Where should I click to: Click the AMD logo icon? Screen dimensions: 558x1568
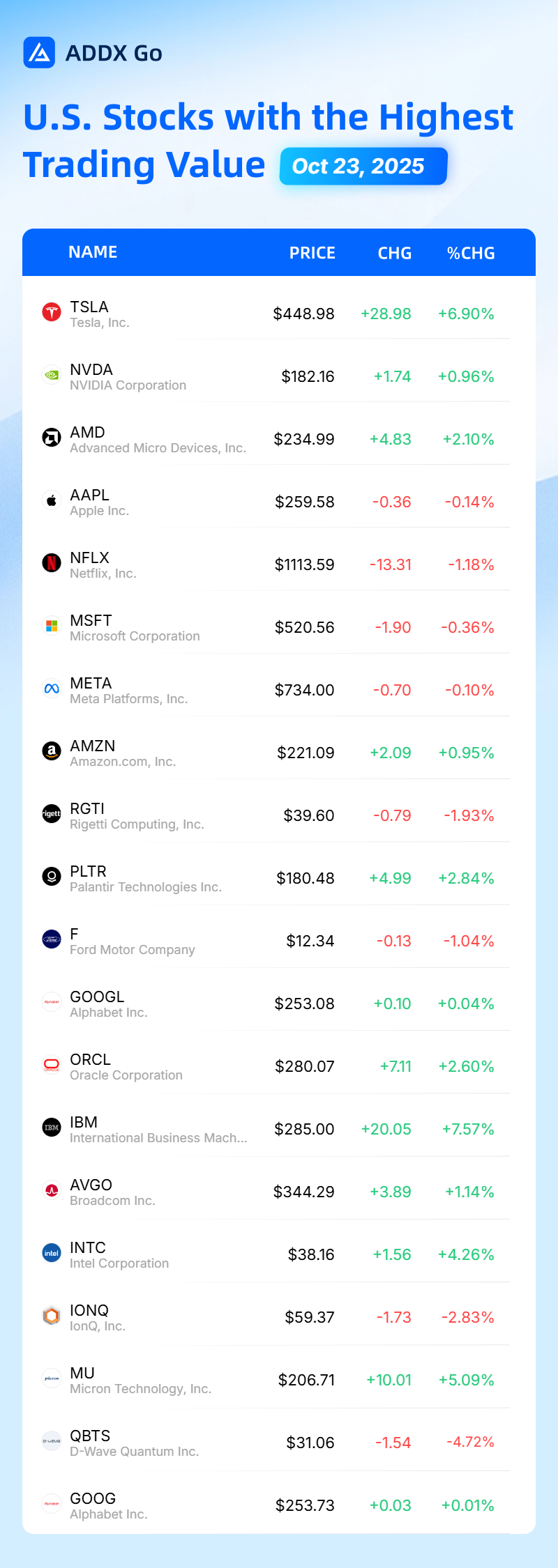pyautogui.click(x=52, y=438)
